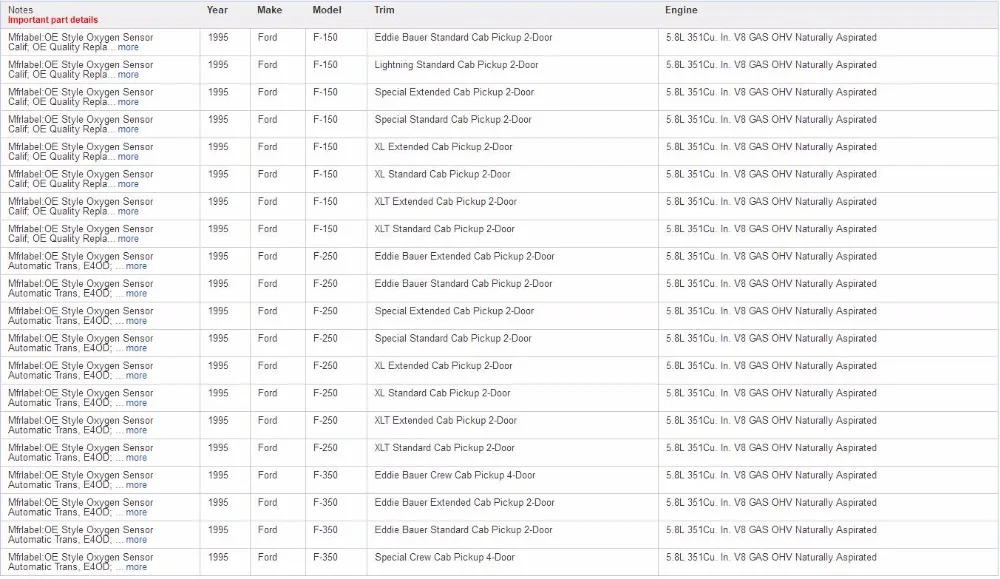The height and width of the screenshot is (579, 1000).
Task: Expand notes for F-350 Eddie Bauer Standard Cab
Action: 136,541
